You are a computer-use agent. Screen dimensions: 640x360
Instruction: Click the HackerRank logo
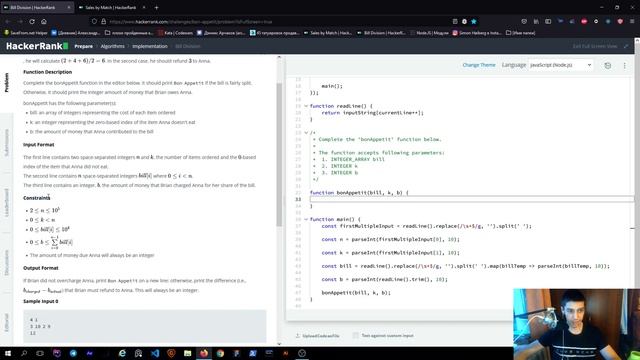(37, 46)
